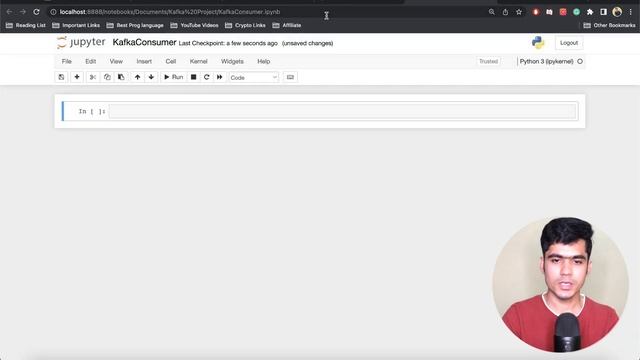Open the View menu

pyautogui.click(x=116, y=61)
